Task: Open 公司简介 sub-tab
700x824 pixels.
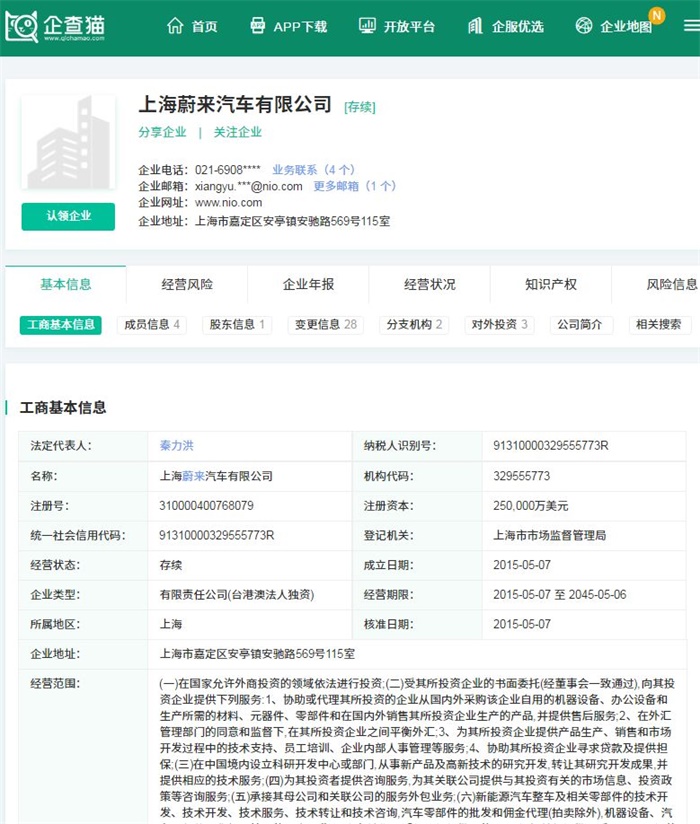Action: [580, 325]
